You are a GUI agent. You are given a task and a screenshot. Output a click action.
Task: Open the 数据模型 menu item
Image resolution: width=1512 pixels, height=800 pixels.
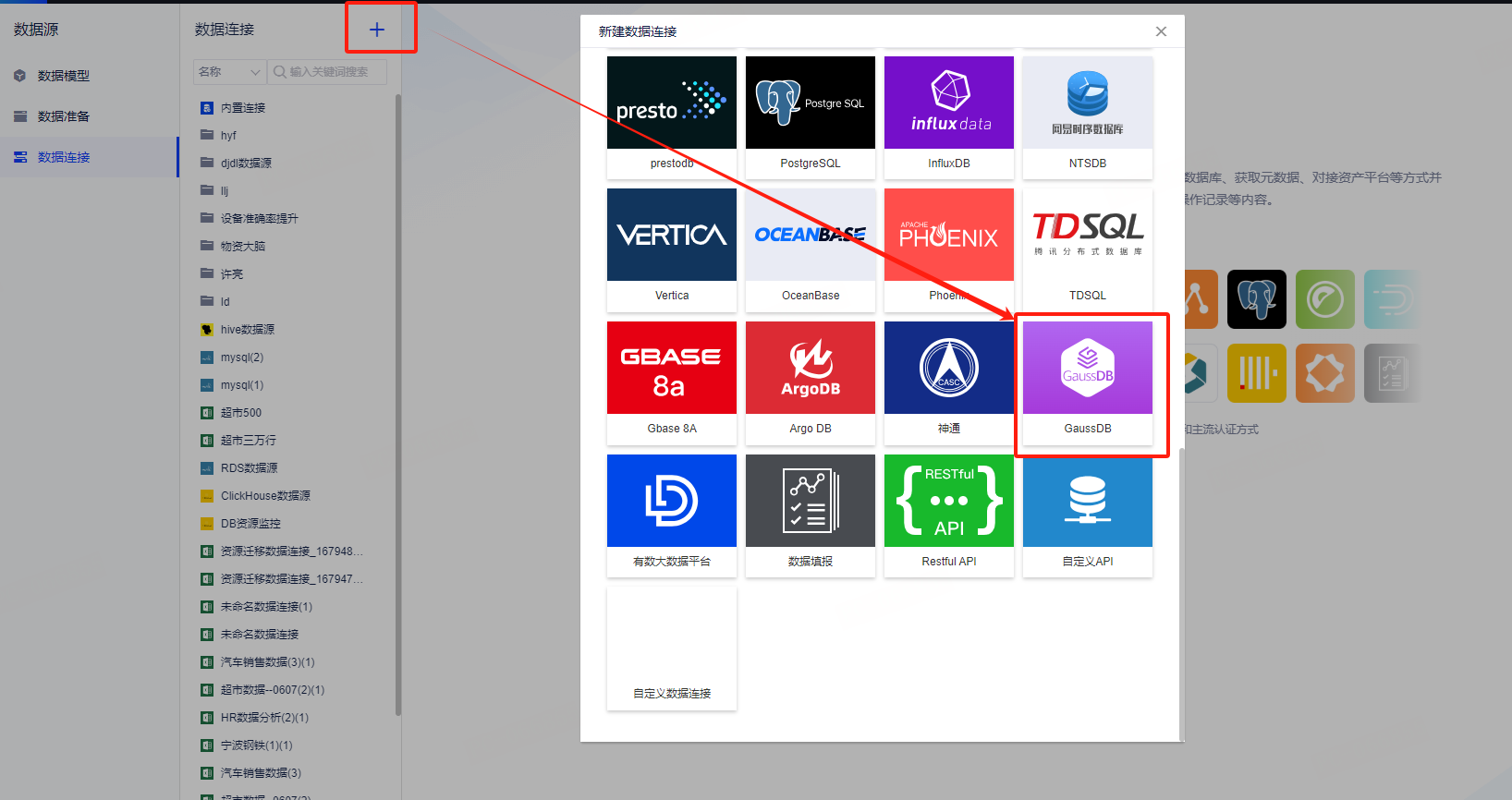[63, 76]
